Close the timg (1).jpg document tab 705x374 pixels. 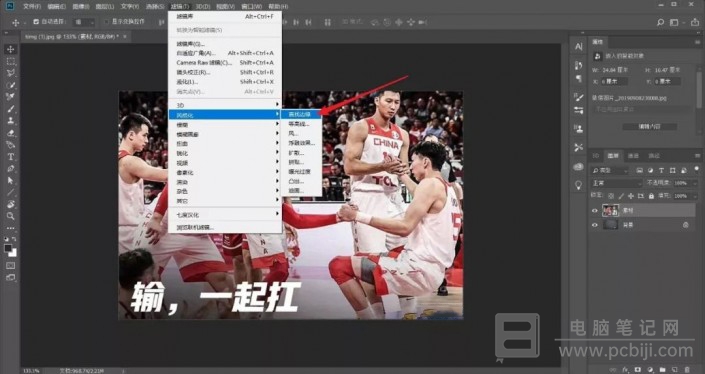(125, 36)
